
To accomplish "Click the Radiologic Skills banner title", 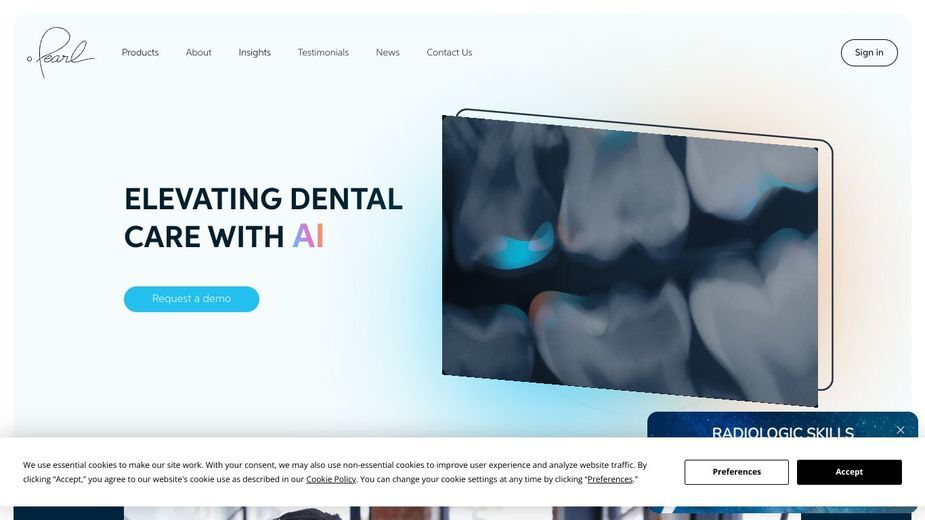I will tap(783, 433).
